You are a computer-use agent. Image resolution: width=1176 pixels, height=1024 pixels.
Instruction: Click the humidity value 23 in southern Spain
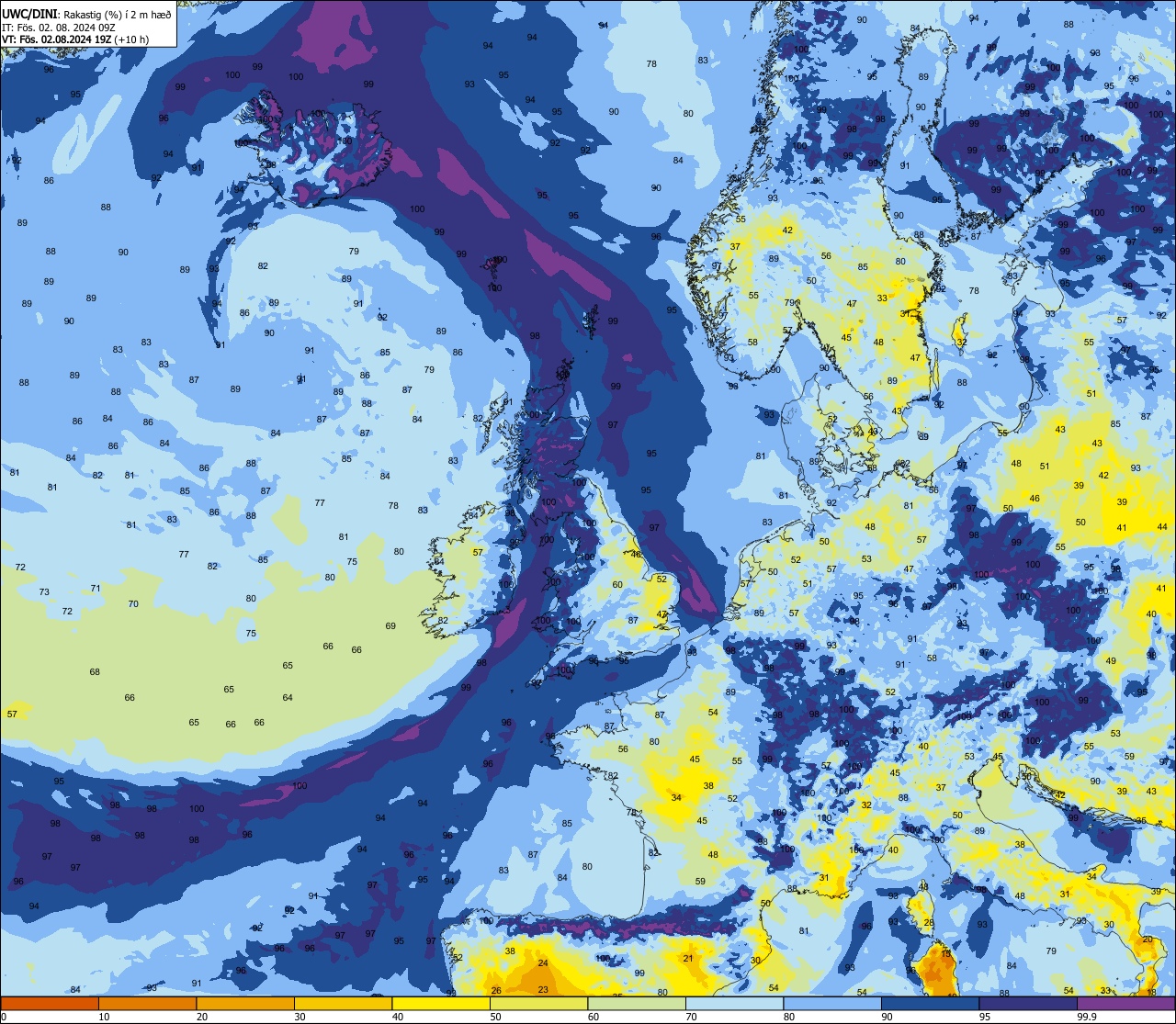point(543,989)
